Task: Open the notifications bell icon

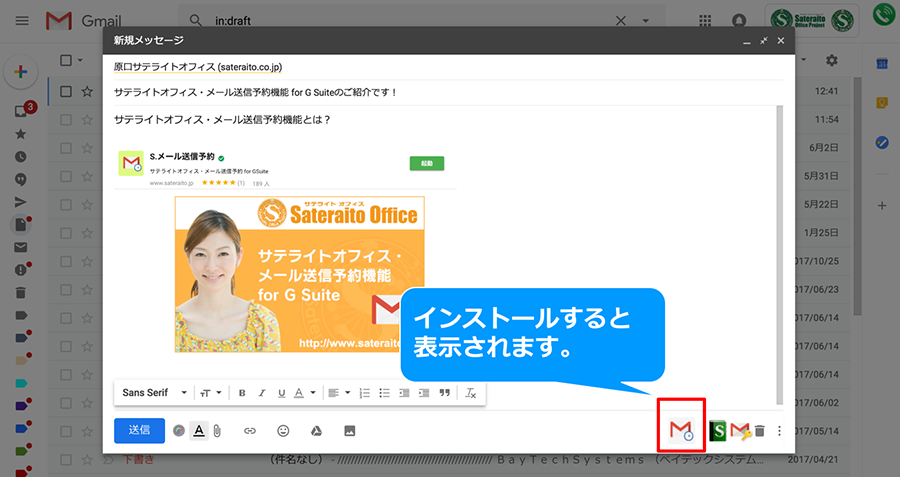Action: click(739, 21)
